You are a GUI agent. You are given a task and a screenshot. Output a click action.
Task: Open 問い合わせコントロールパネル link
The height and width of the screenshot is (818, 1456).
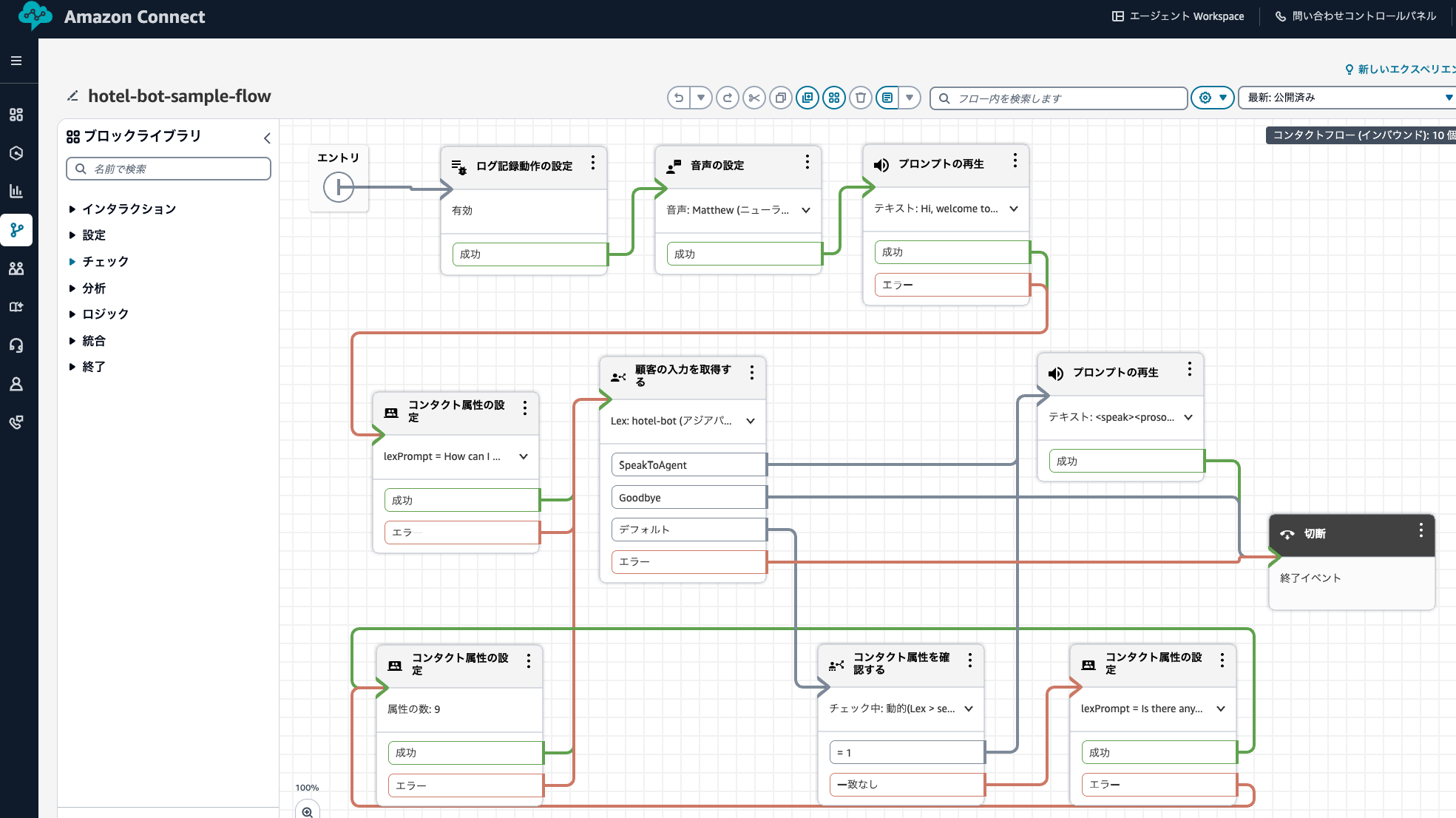[x=1355, y=16]
